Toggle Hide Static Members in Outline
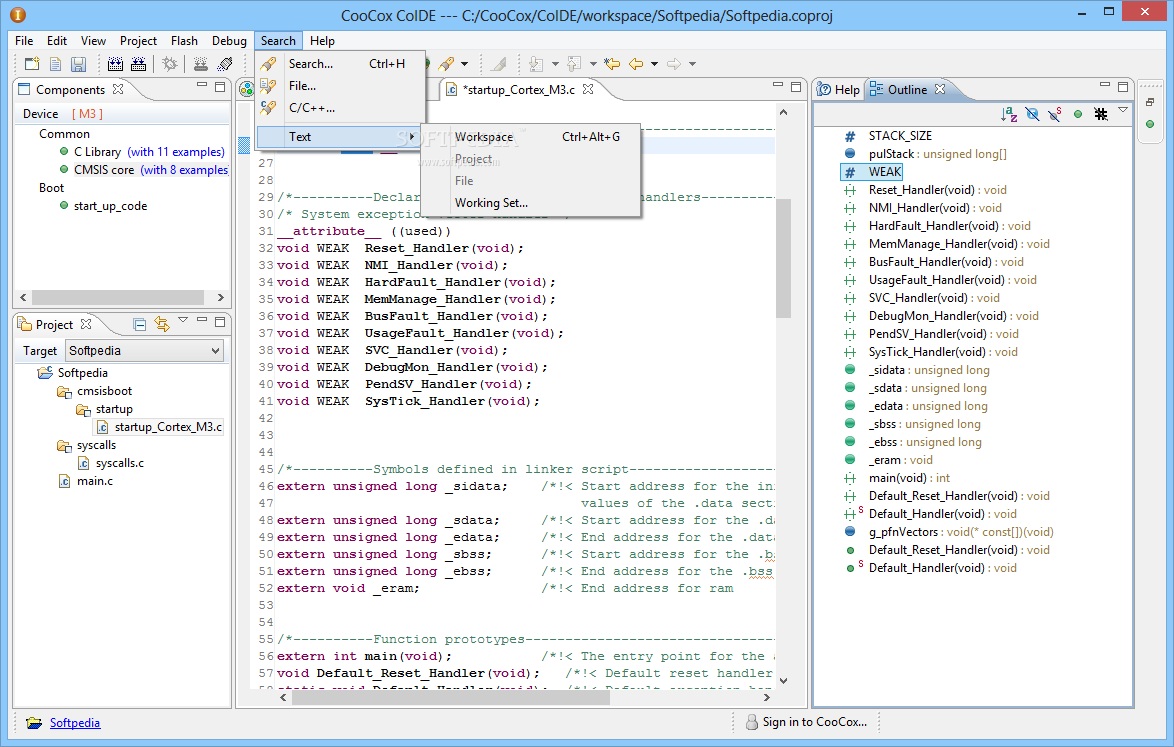 click(1055, 114)
